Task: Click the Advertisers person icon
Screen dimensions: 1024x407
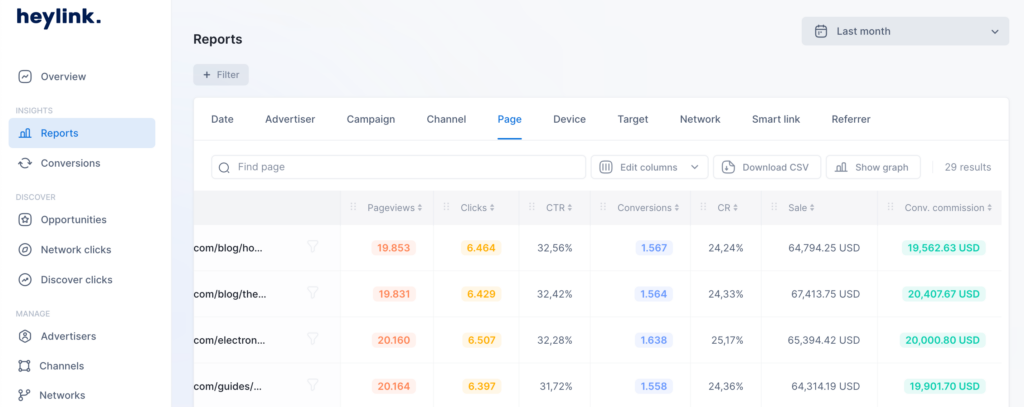Action: coord(25,336)
